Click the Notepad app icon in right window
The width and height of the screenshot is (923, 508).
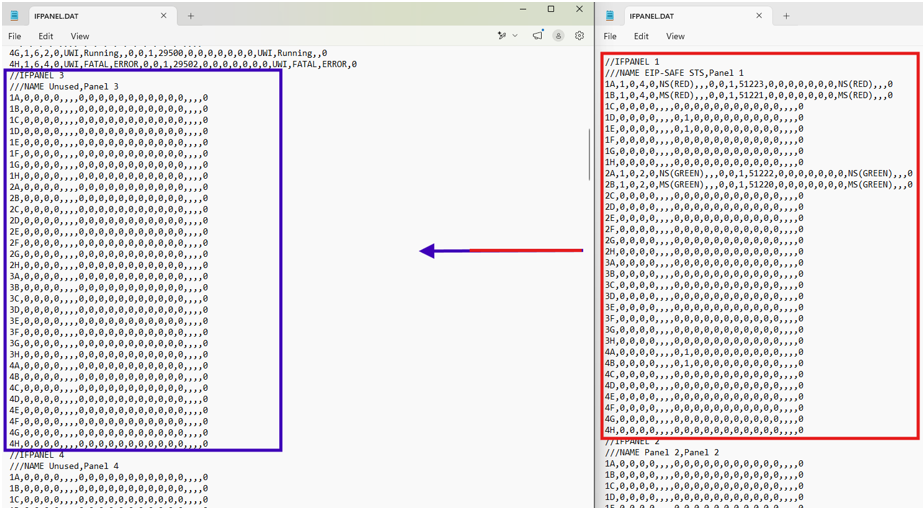610,16
